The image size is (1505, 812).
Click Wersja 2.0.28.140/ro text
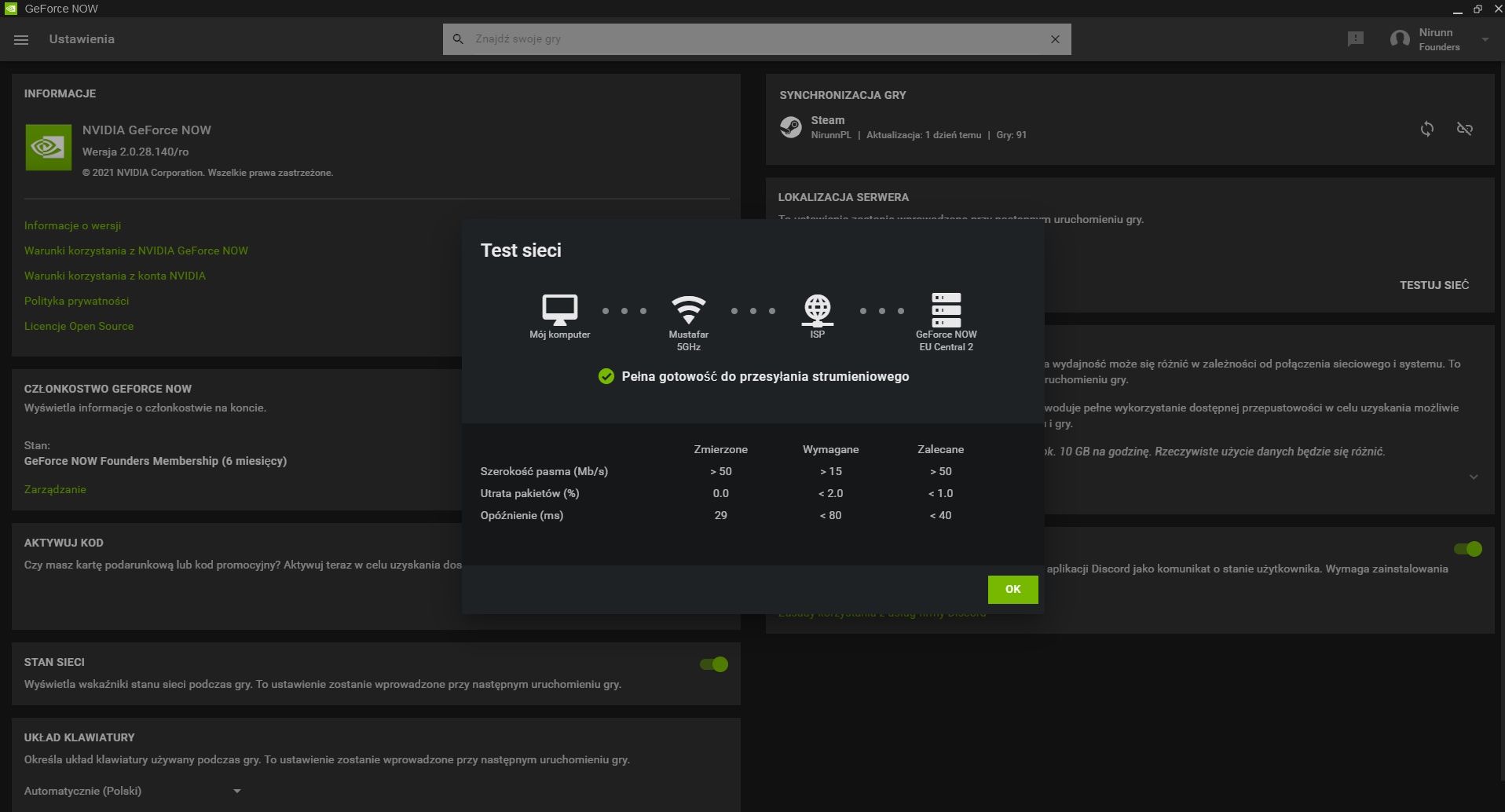click(x=135, y=152)
